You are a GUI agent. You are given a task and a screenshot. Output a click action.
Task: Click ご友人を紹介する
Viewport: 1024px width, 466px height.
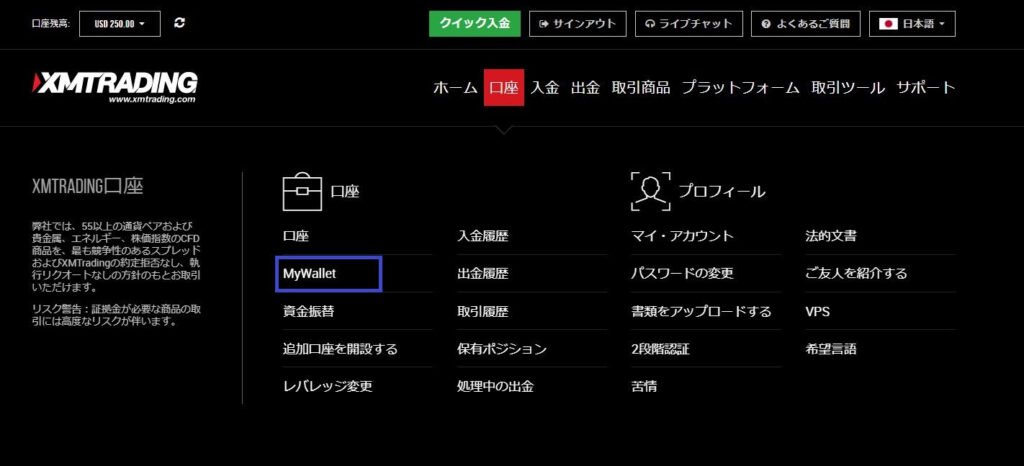tap(856, 273)
